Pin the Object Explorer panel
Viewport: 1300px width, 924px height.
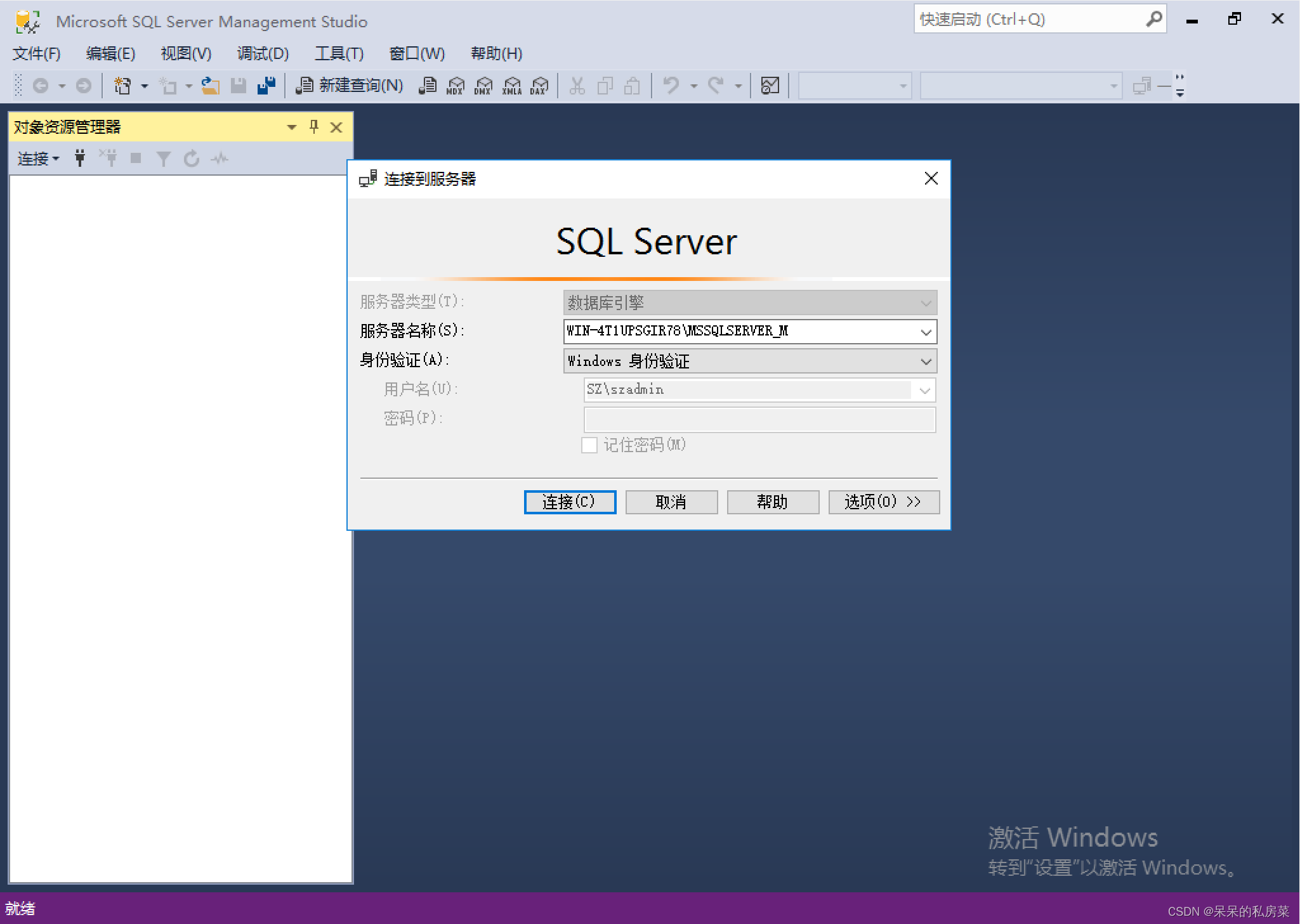click(314, 127)
